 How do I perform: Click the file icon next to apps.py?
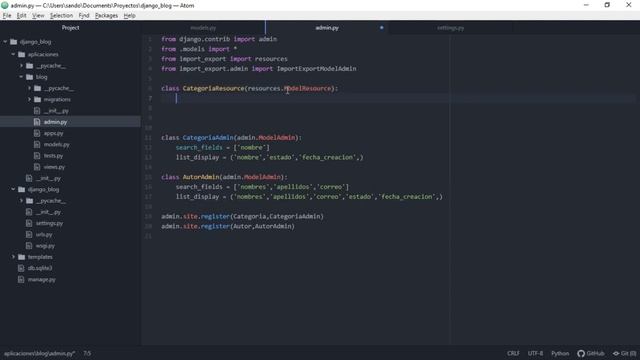coord(37,133)
